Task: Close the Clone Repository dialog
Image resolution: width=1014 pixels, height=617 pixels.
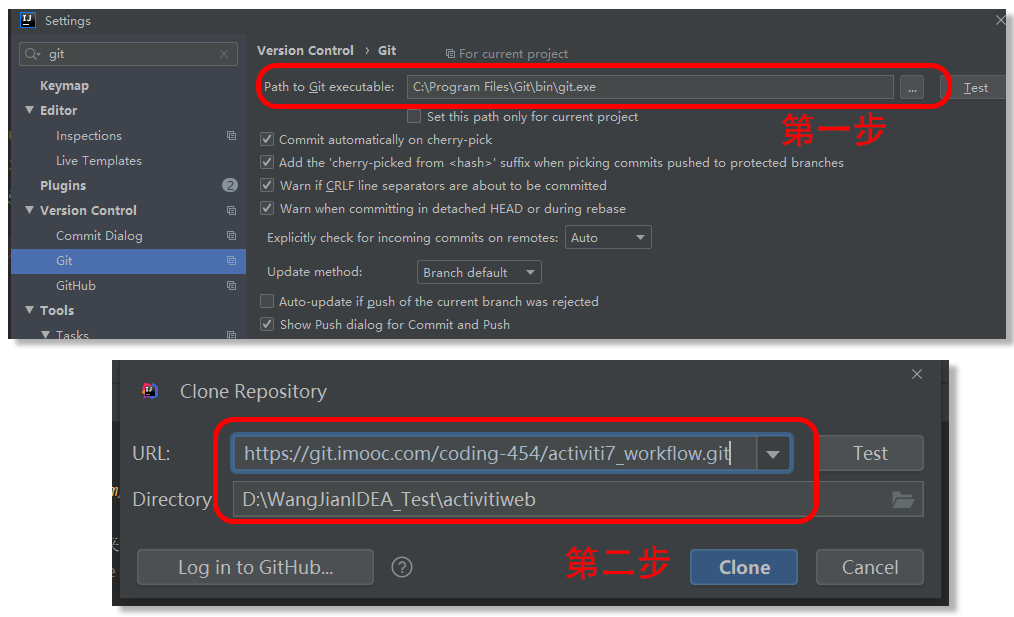Action: point(916,374)
